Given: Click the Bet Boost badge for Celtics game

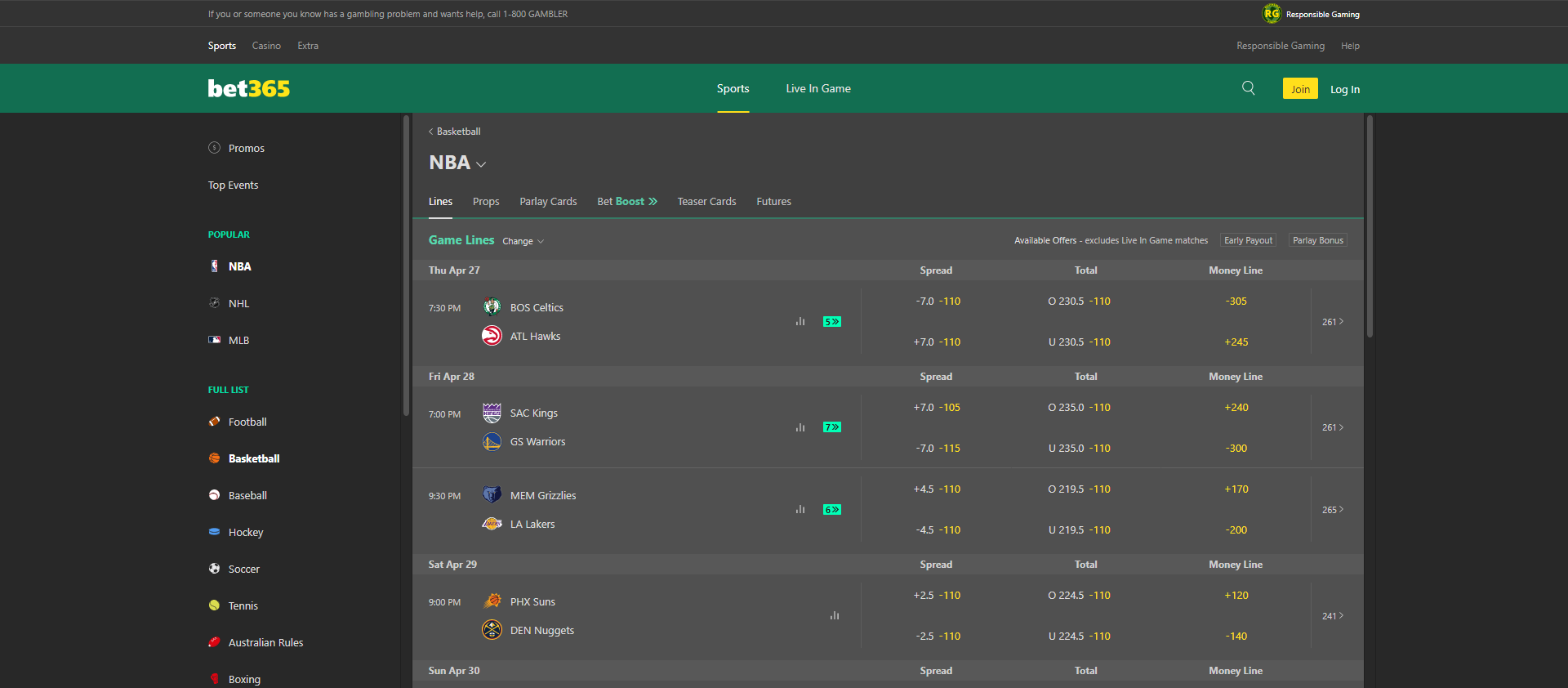Looking at the screenshot, I should [832, 322].
